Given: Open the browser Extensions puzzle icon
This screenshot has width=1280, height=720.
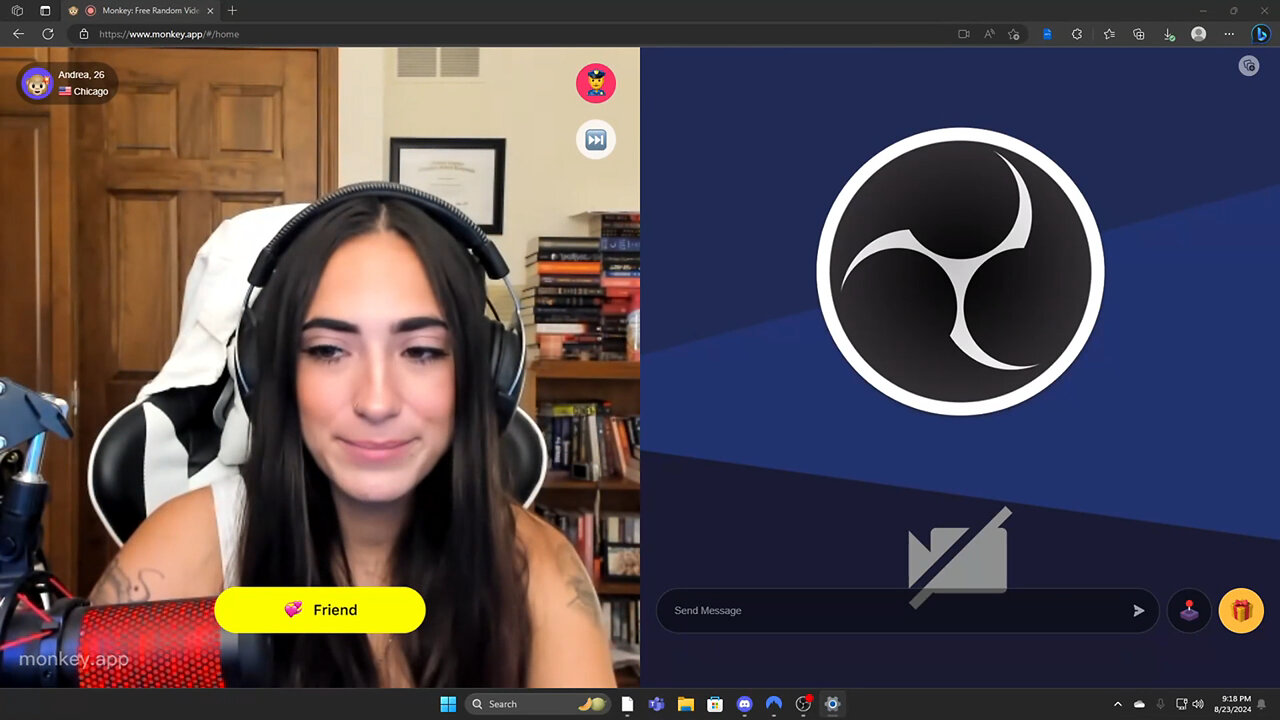Looking at the screenshot, I should (x=1077, y=34).
